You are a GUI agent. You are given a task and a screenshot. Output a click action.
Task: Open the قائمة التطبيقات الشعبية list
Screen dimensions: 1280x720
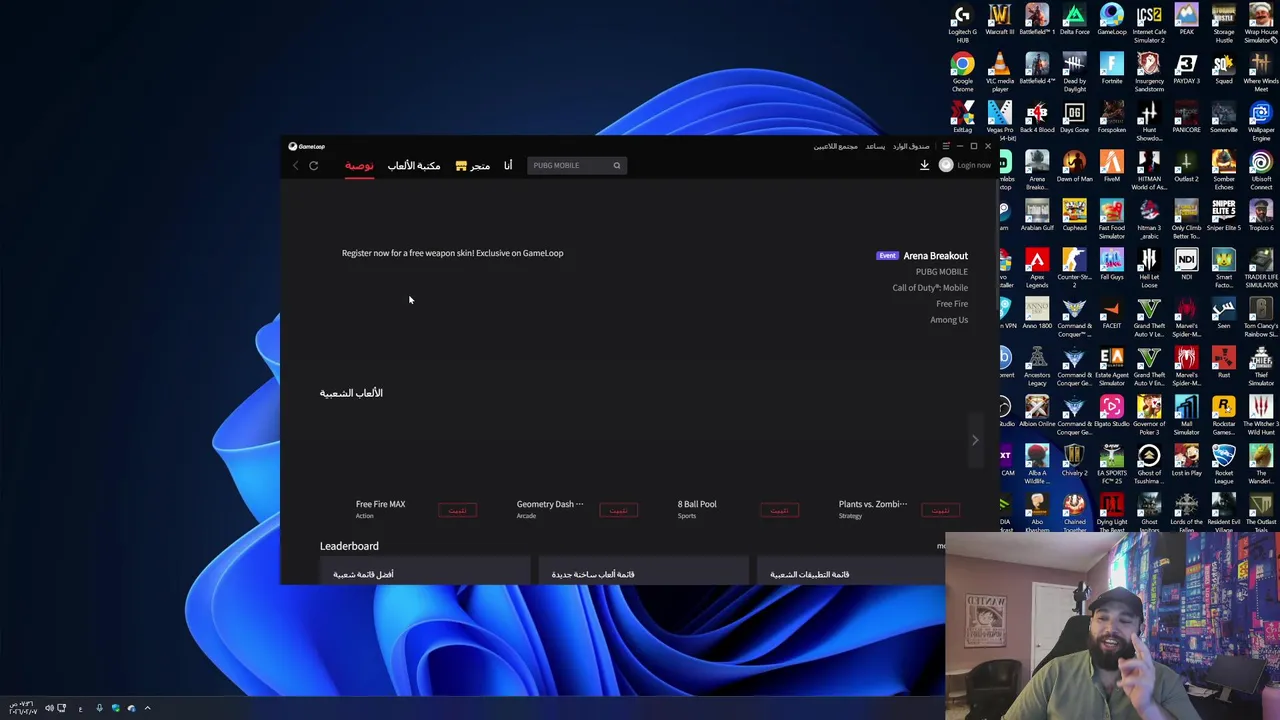tap(809, 574)
